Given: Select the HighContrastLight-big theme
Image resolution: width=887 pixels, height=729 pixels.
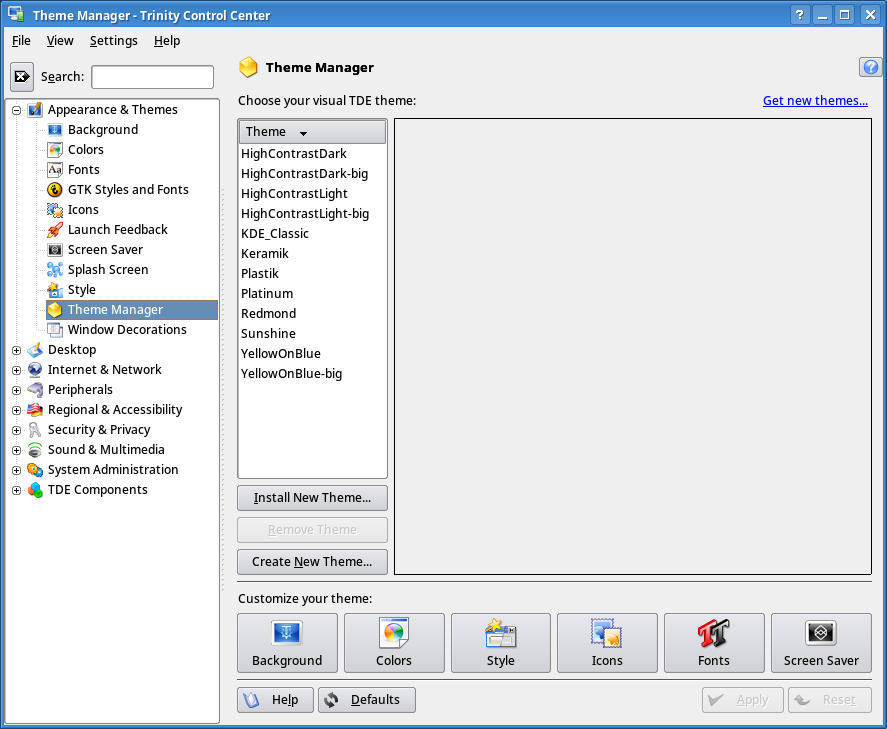Looking at the screenshot, I should pos(312,214).
